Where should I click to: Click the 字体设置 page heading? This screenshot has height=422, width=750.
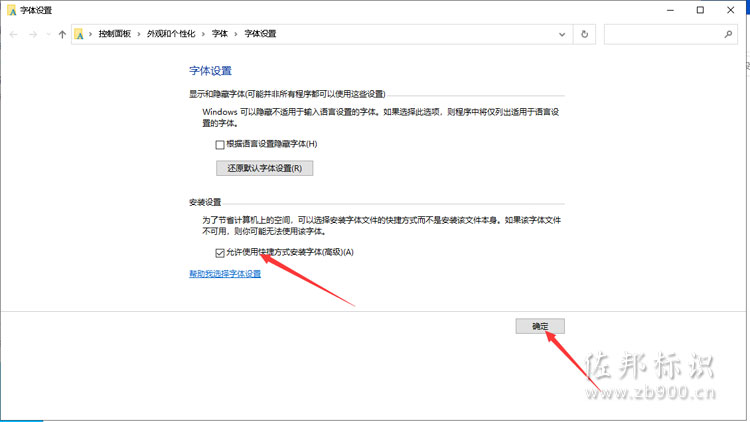(x=210, y=71)
